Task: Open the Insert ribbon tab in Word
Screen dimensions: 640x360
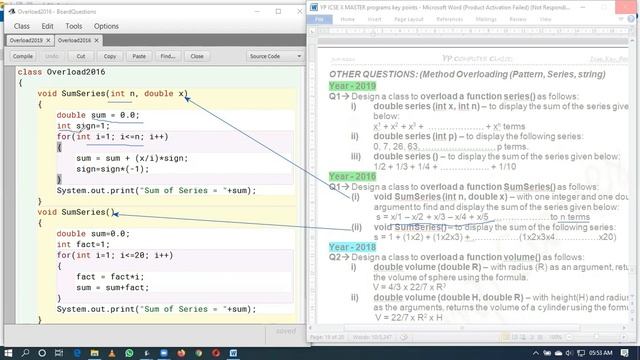Action: click(x=374, y=19)
